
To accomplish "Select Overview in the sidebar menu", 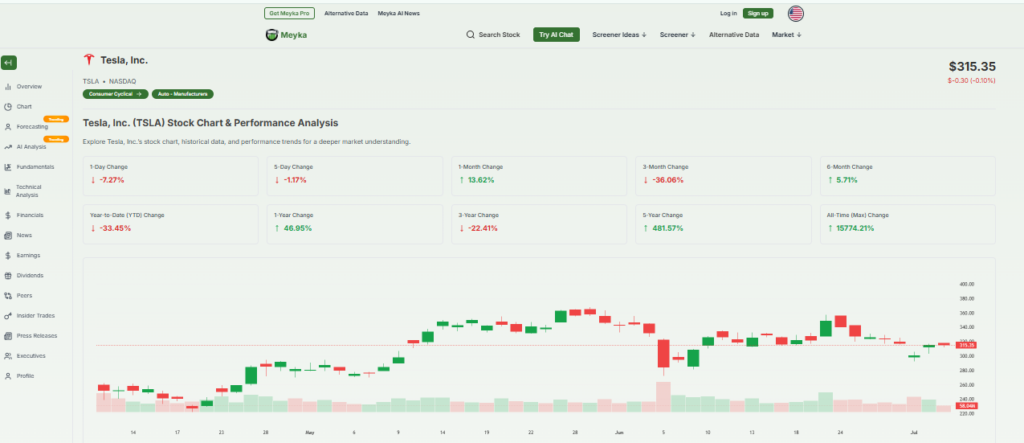I will point(29,86).
